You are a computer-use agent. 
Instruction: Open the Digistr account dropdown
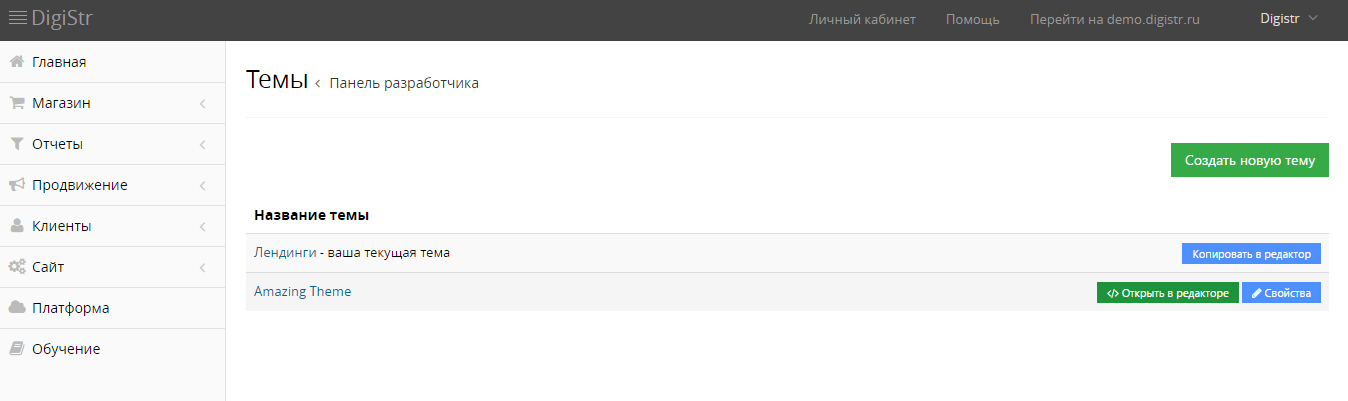[x=1290, y=18]
